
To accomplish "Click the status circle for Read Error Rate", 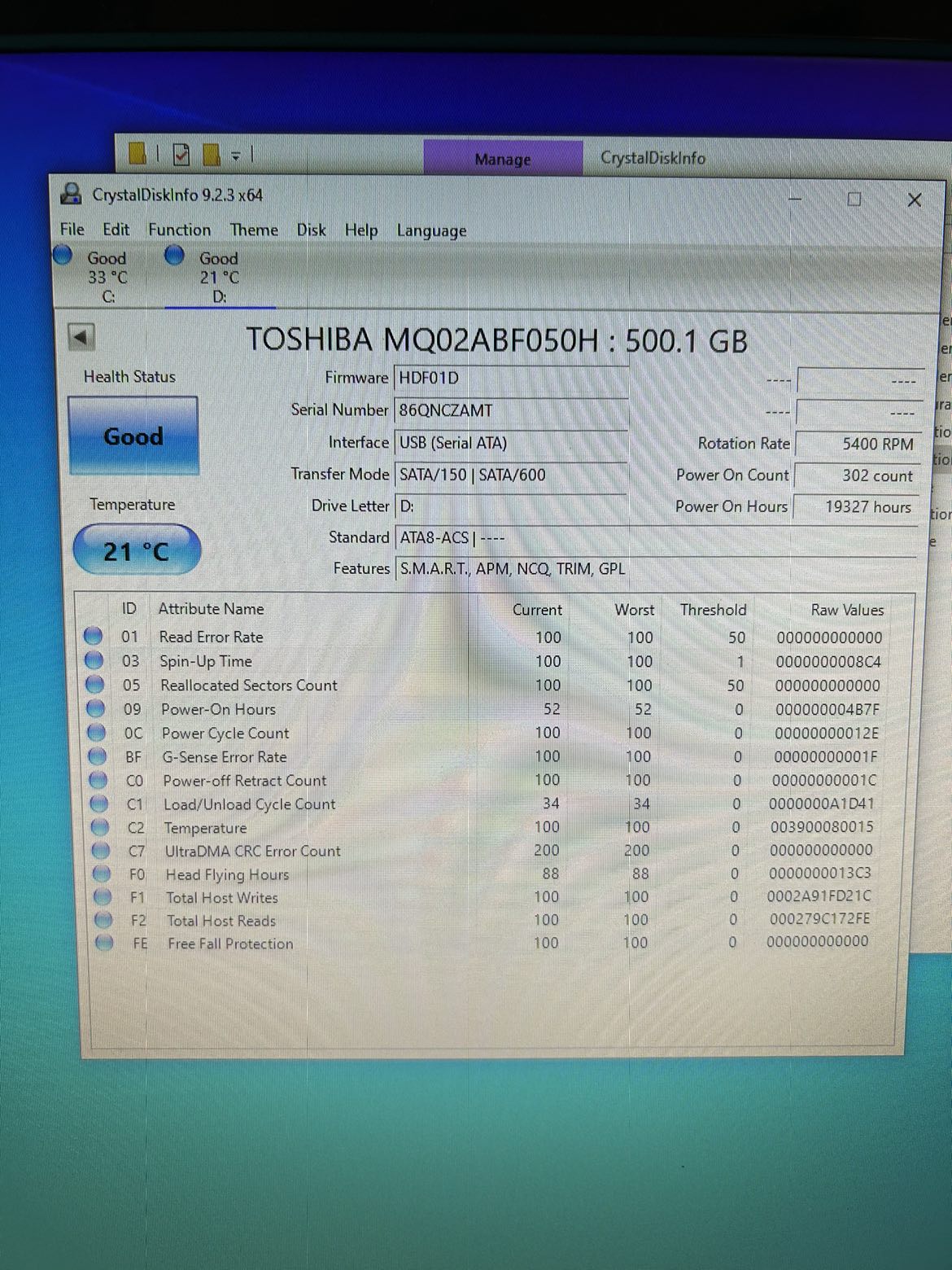I will [94, 636].
